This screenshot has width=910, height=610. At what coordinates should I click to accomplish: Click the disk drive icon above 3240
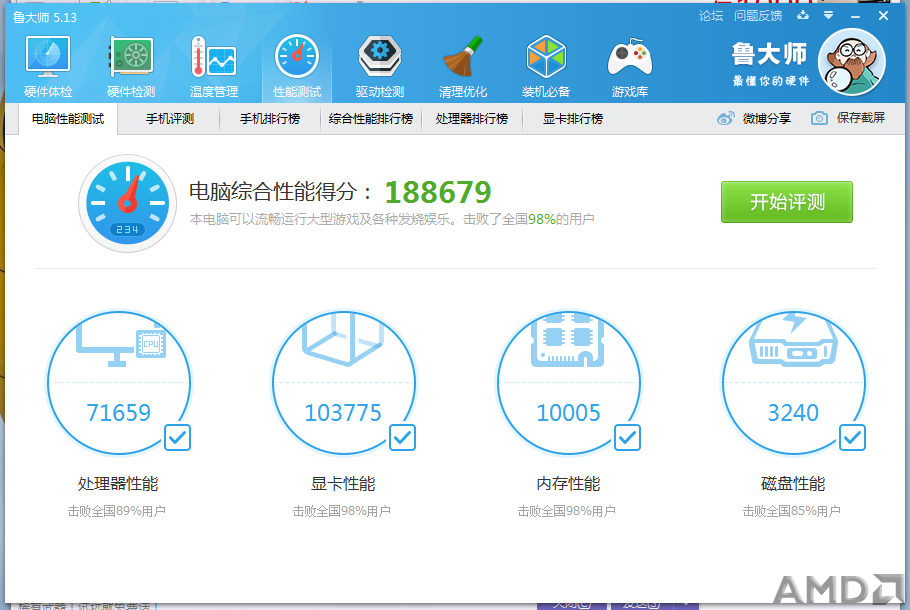pyautogui.click(x=793, y=340)
